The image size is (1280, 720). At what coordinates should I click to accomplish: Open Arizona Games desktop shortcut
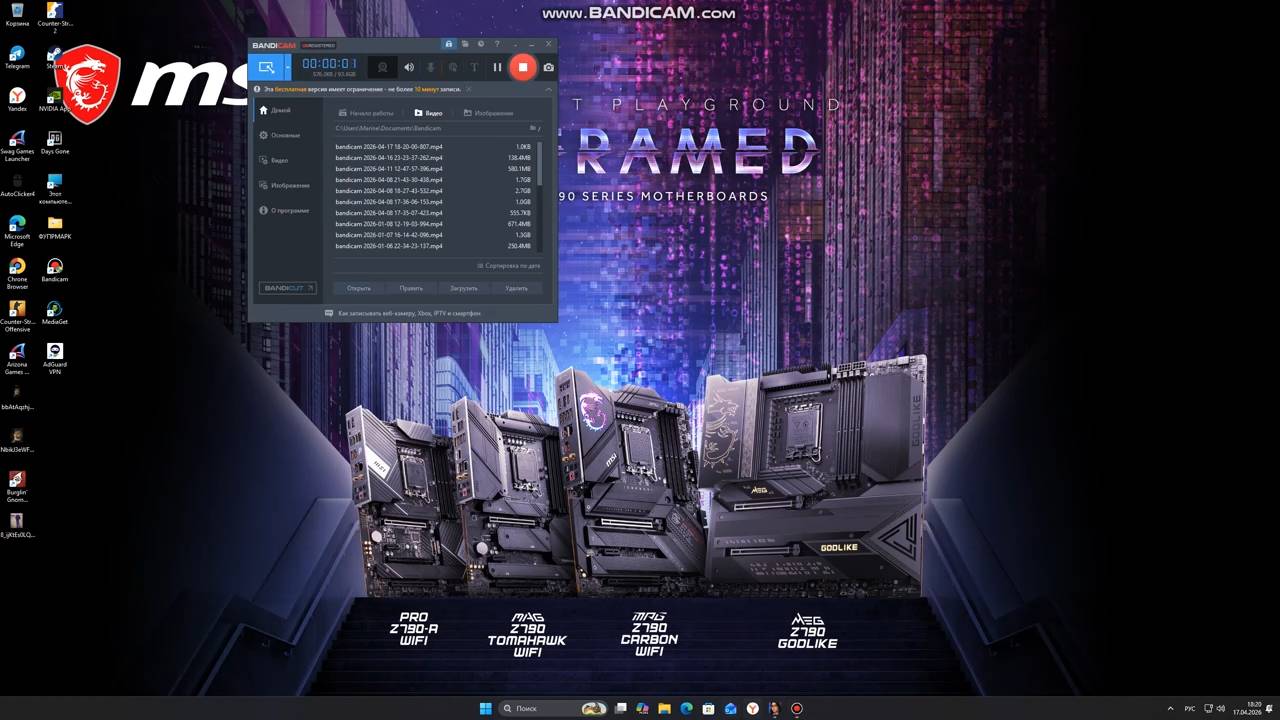pos(17,358)
